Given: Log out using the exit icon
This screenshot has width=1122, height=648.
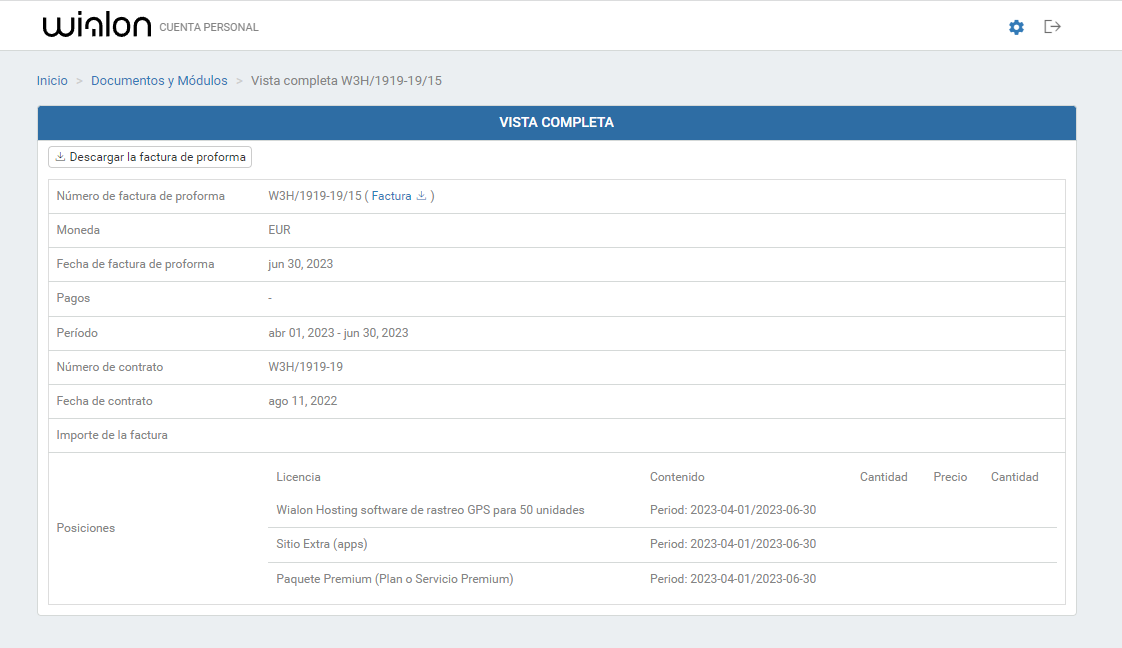Looking at the screenshot, I should coord(1052,27).
